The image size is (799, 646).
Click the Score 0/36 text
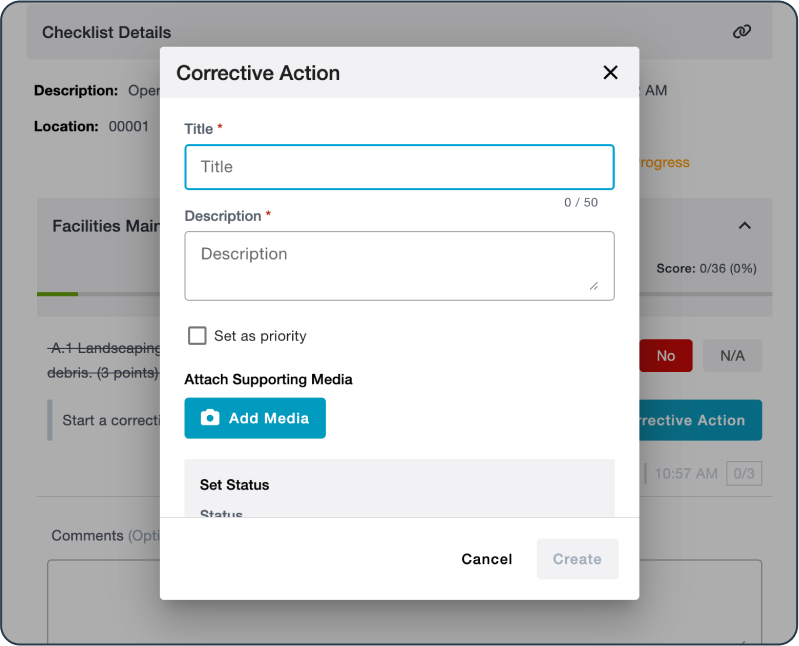(706, 268)
